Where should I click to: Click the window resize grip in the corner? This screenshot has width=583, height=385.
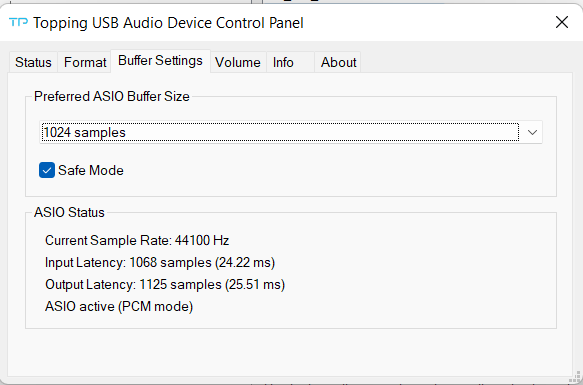[575, 376]
